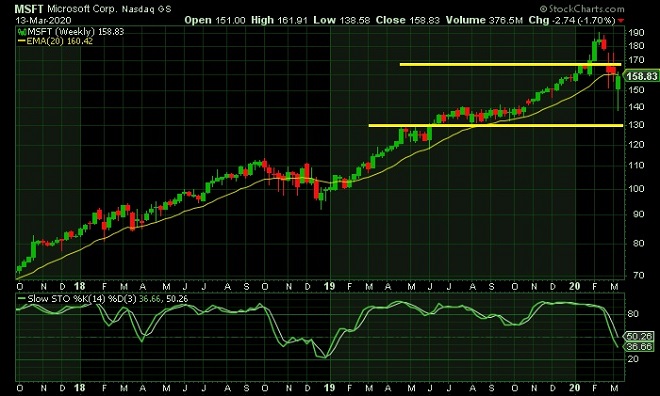
Task: Click the candlestick icon before MSFT (Weekly)
Action: coord(22,32)
